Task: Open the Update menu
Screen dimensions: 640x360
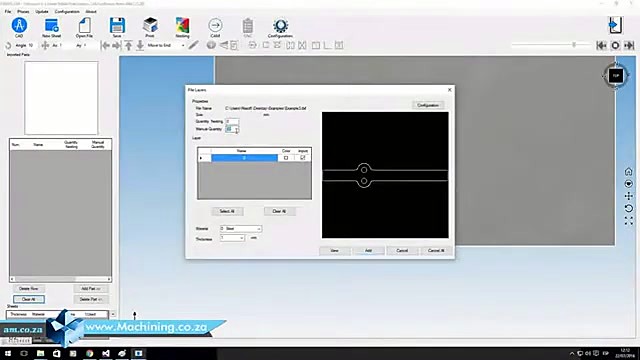Action: click(42, 11)
